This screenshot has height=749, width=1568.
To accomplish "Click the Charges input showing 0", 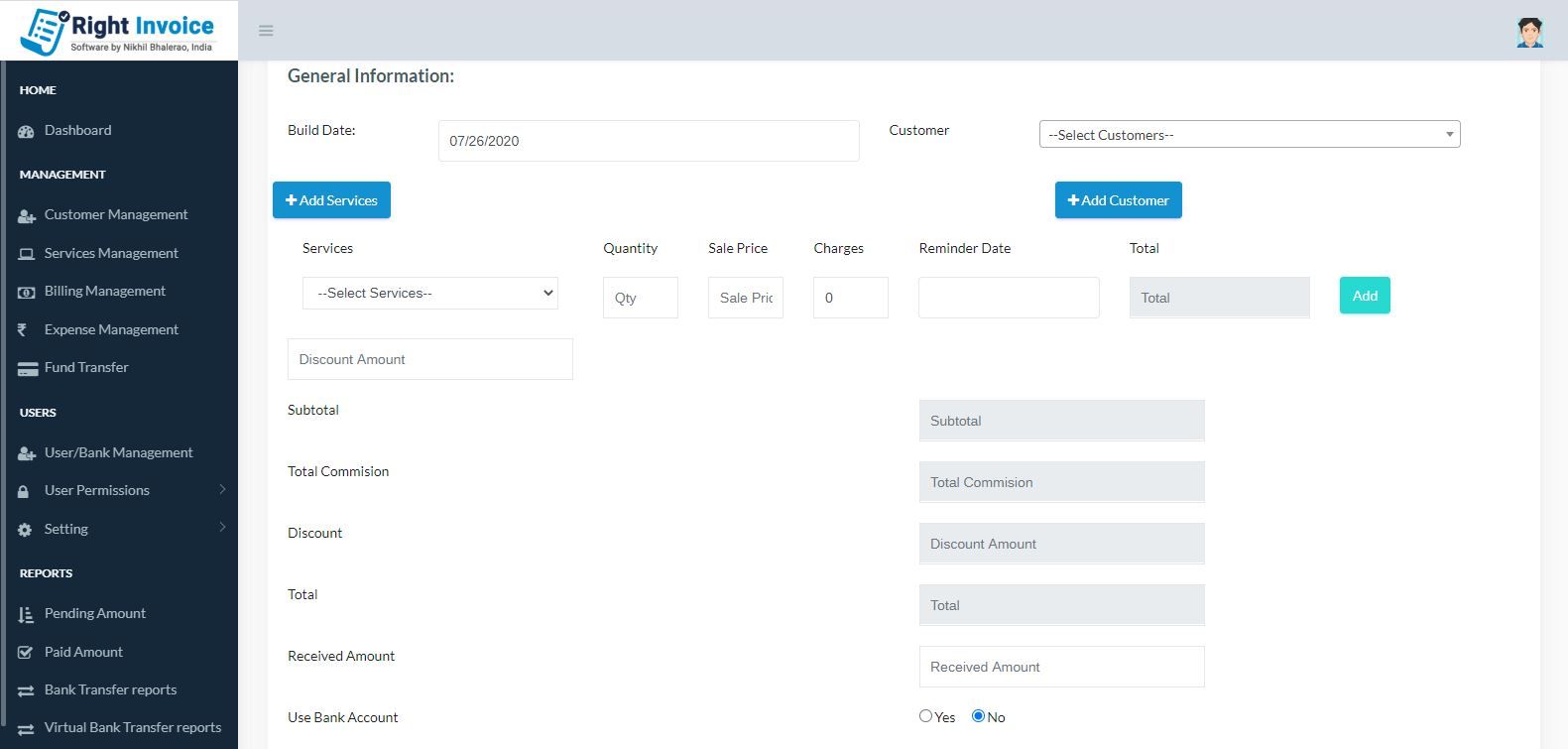I will tap(851, 298).
